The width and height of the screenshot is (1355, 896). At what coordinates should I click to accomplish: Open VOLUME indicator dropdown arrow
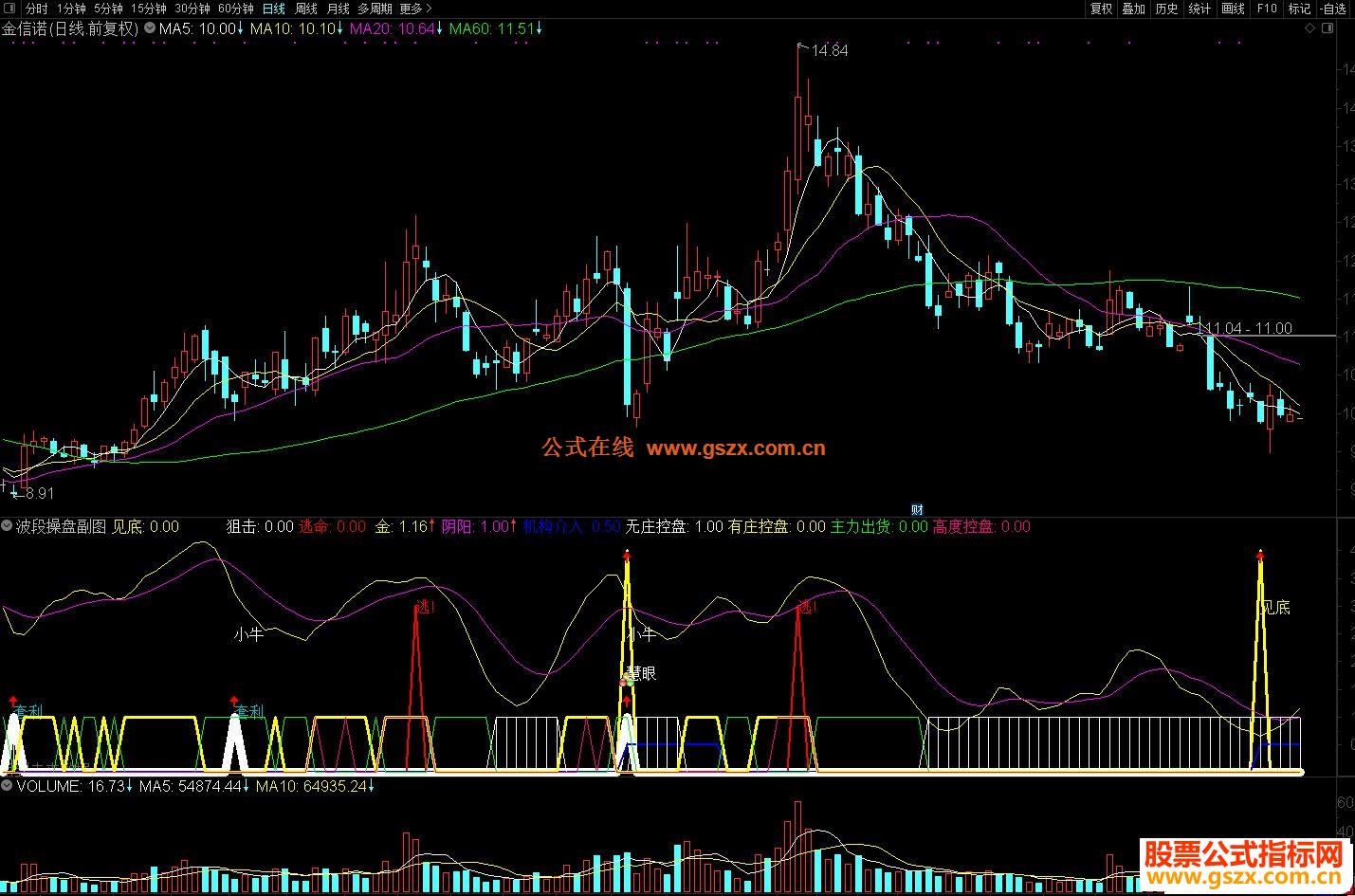point(8,785)
